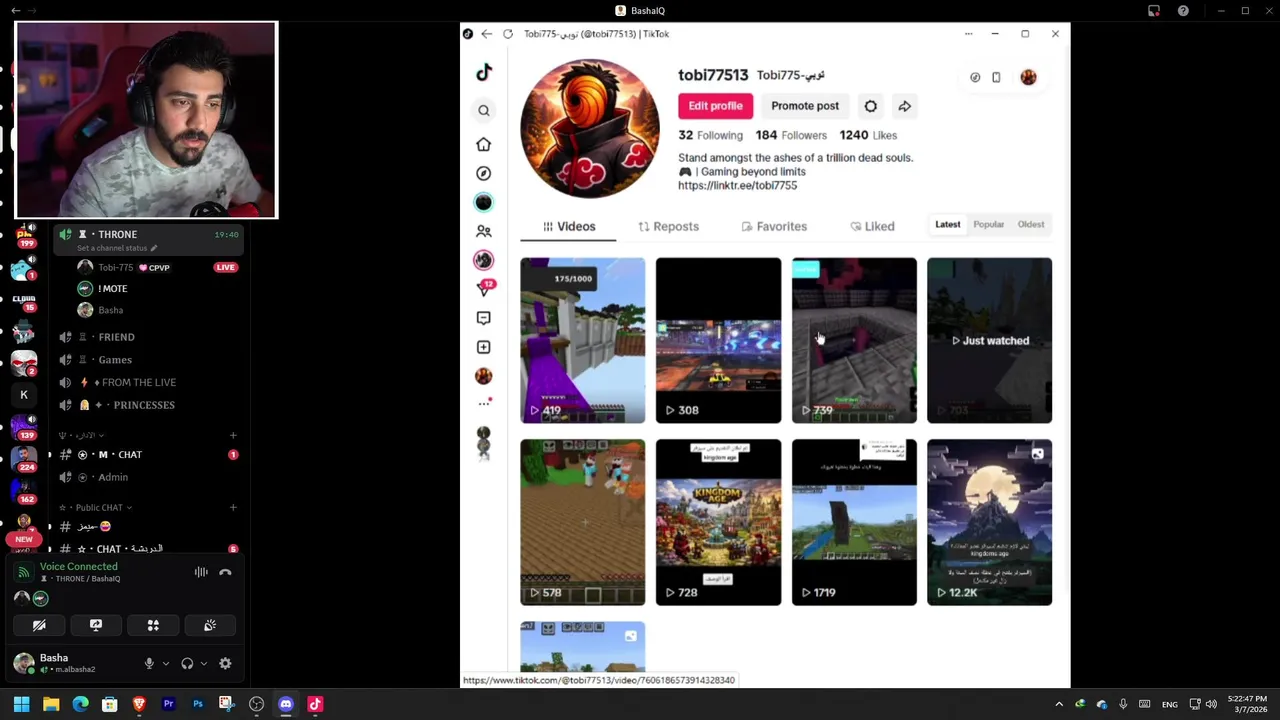Switch to the Reposts tab

[668, 227]
